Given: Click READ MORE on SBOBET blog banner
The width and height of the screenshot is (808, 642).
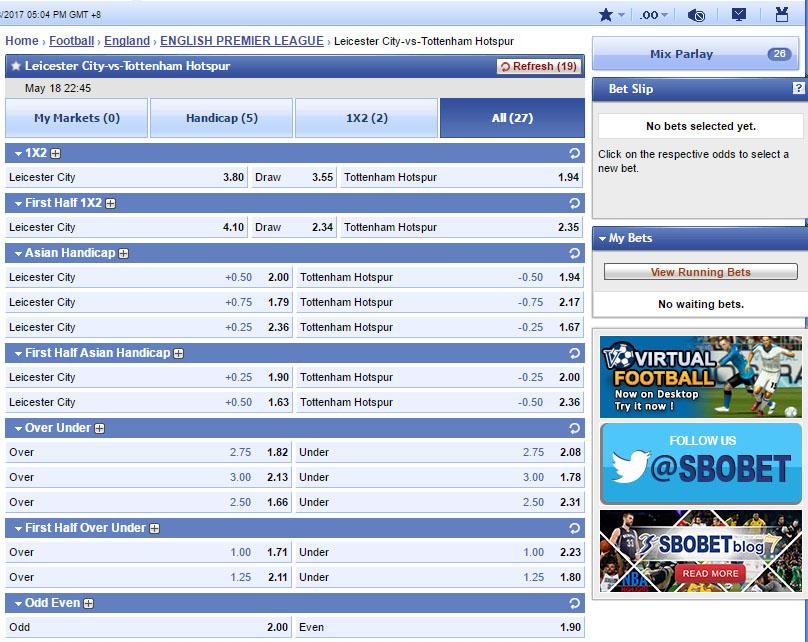Looking at the screenshot, I should (x=710, y=573).
